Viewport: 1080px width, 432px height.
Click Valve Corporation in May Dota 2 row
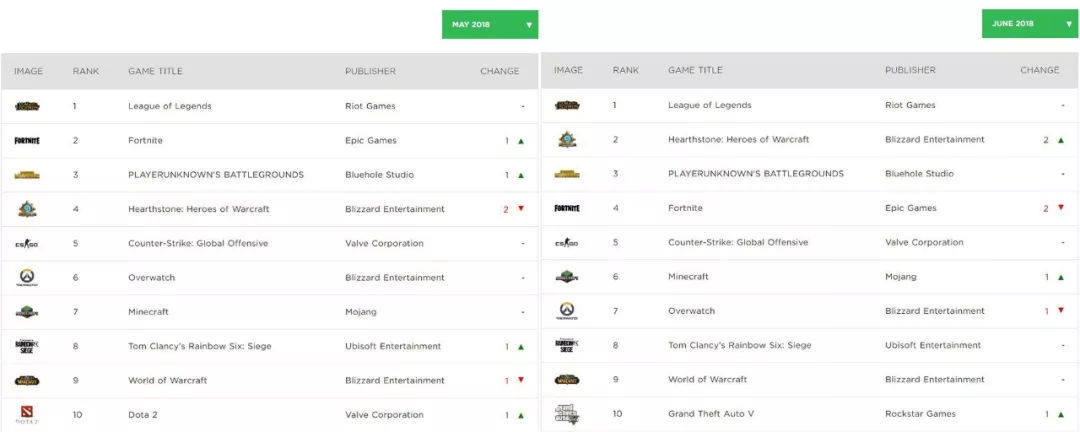[x=384, y=415]
